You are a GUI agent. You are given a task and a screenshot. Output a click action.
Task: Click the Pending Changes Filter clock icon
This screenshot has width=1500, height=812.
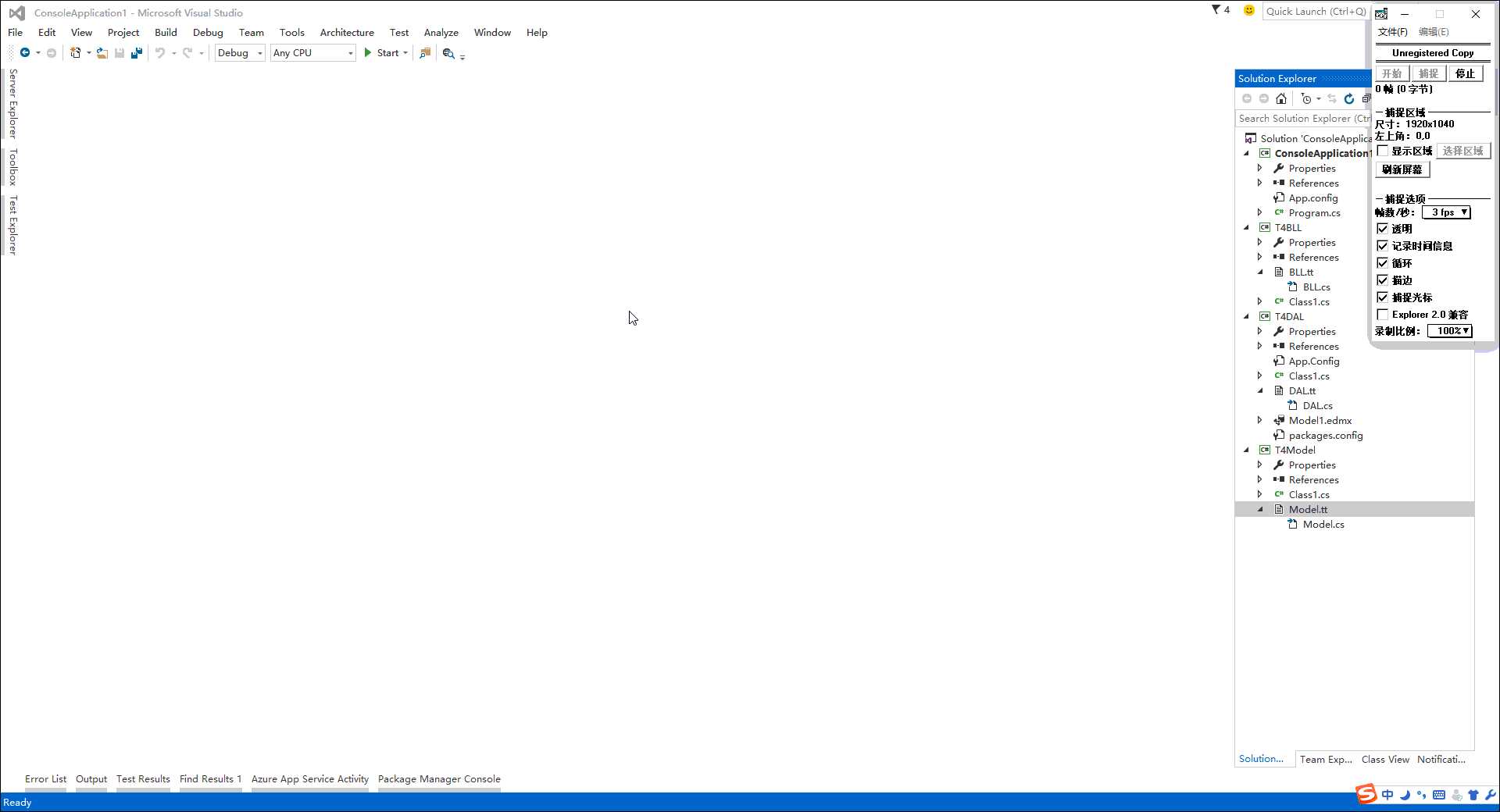pos(1306,99)
